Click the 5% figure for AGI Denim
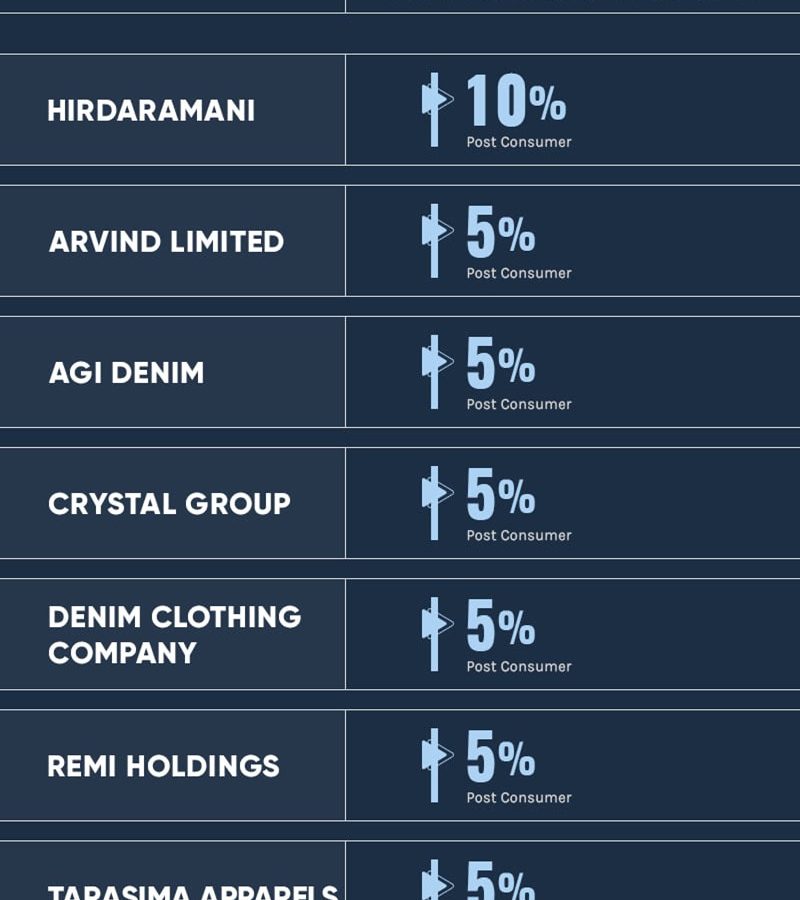This screenshot has width=800, height=900. point(500,362)
